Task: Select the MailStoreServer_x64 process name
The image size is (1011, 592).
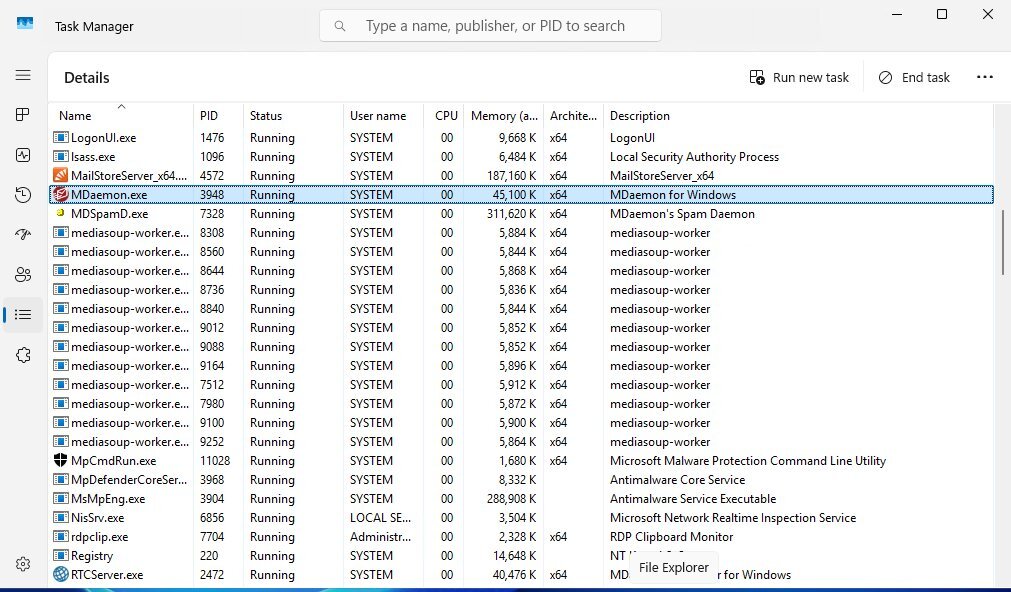Action: (129, 175)
